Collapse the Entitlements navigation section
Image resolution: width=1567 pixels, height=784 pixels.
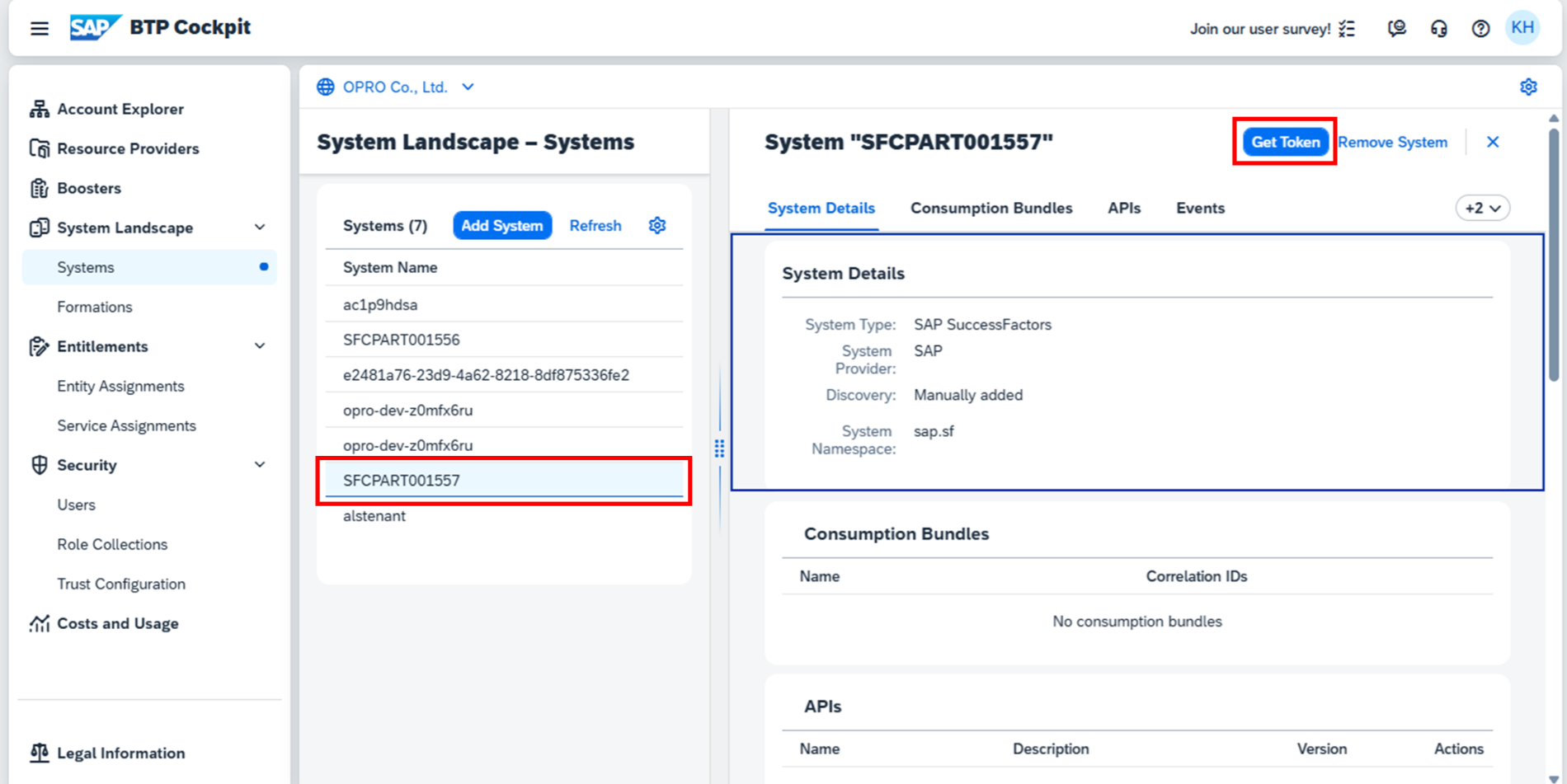(260, 346)
